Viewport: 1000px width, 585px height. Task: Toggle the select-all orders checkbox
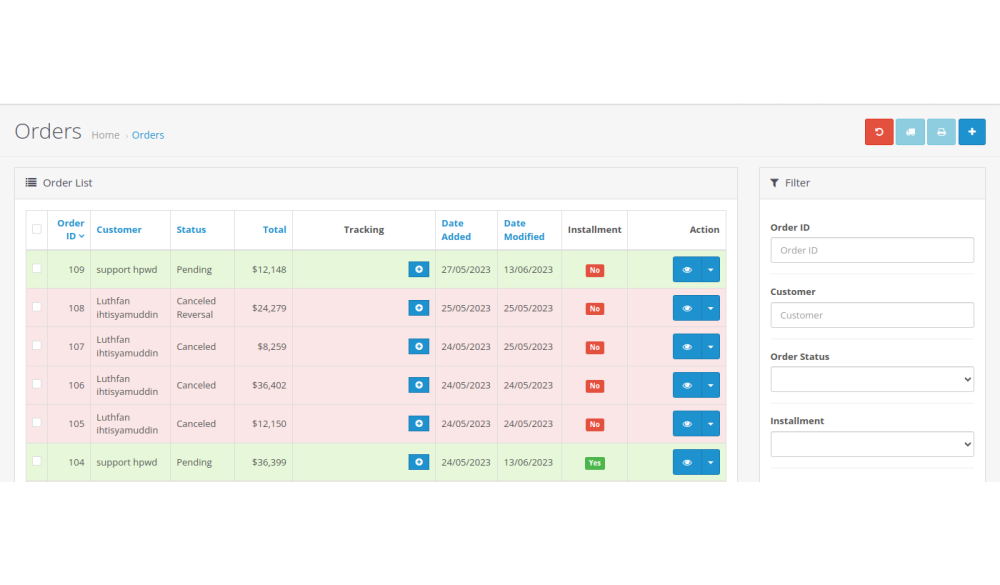pyautogui.click(x=37, y=229)
